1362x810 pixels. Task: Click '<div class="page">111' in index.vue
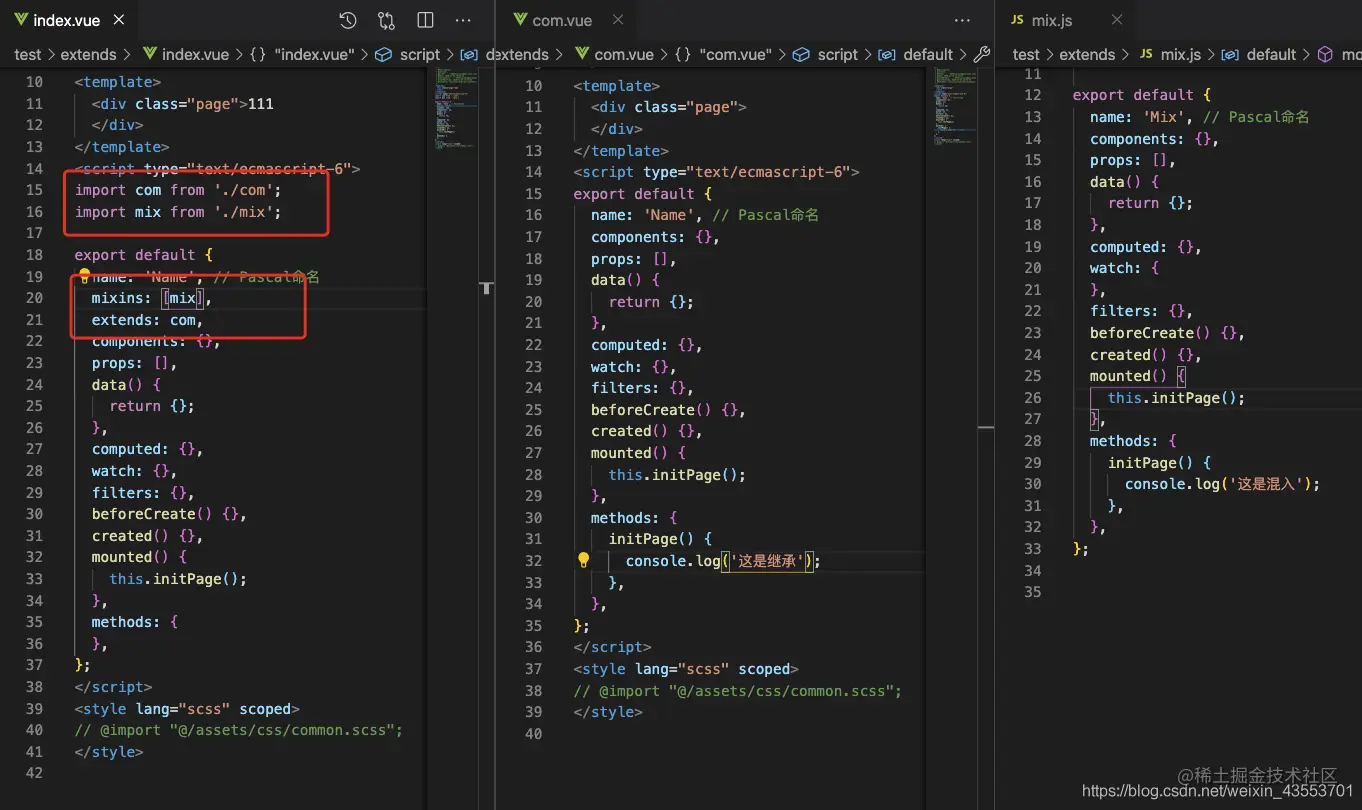pos(183,103)
